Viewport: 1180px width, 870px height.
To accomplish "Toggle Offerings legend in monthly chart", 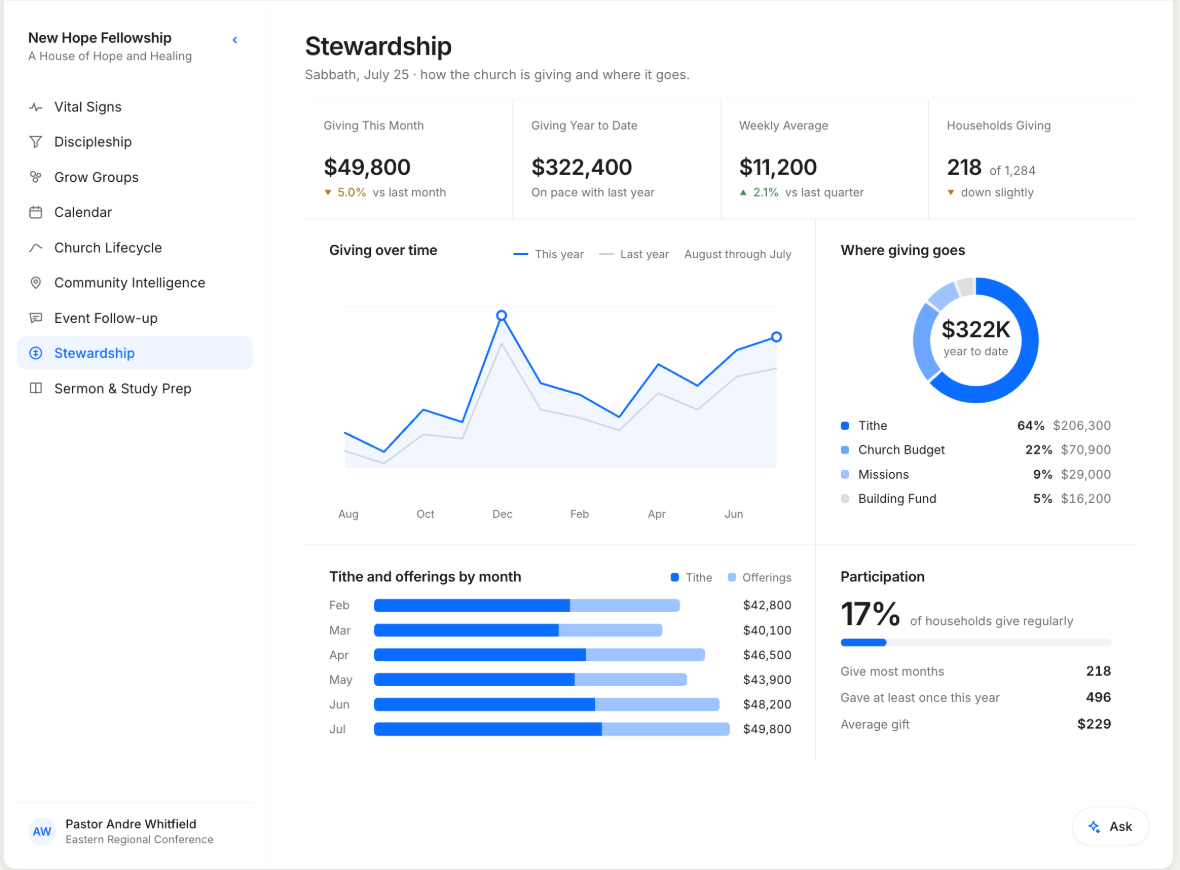I will click(x=759, y=577).
